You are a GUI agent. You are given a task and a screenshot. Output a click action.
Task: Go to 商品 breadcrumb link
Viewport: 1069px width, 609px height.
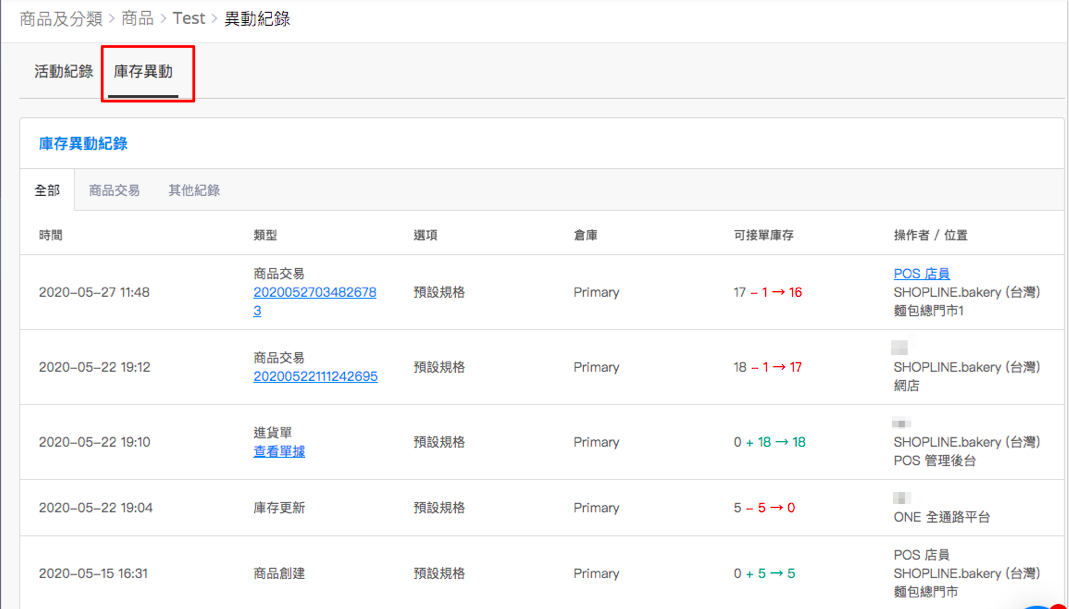(x=137, y=18)
